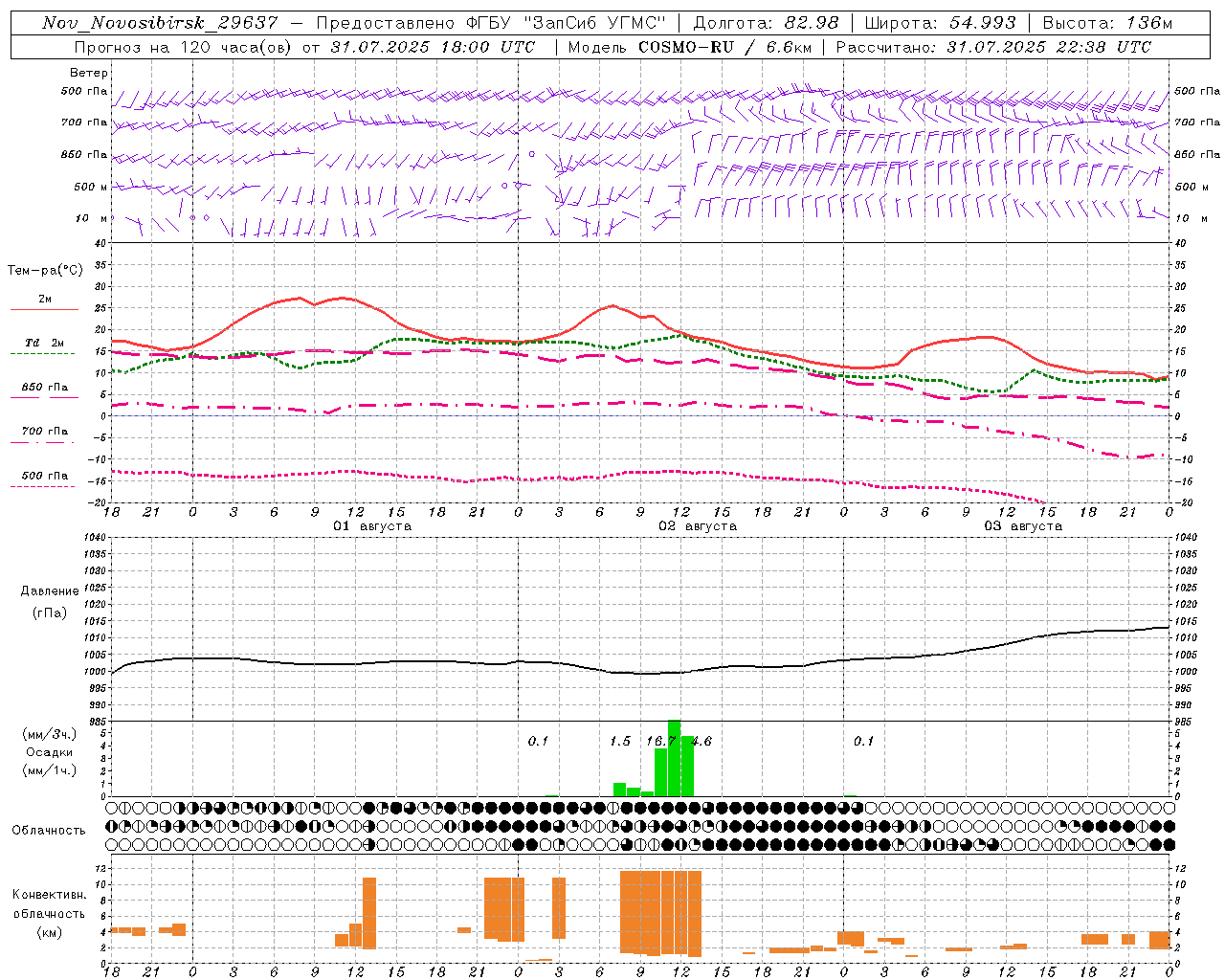Click the Ветер panel label

tap(89, 73)
